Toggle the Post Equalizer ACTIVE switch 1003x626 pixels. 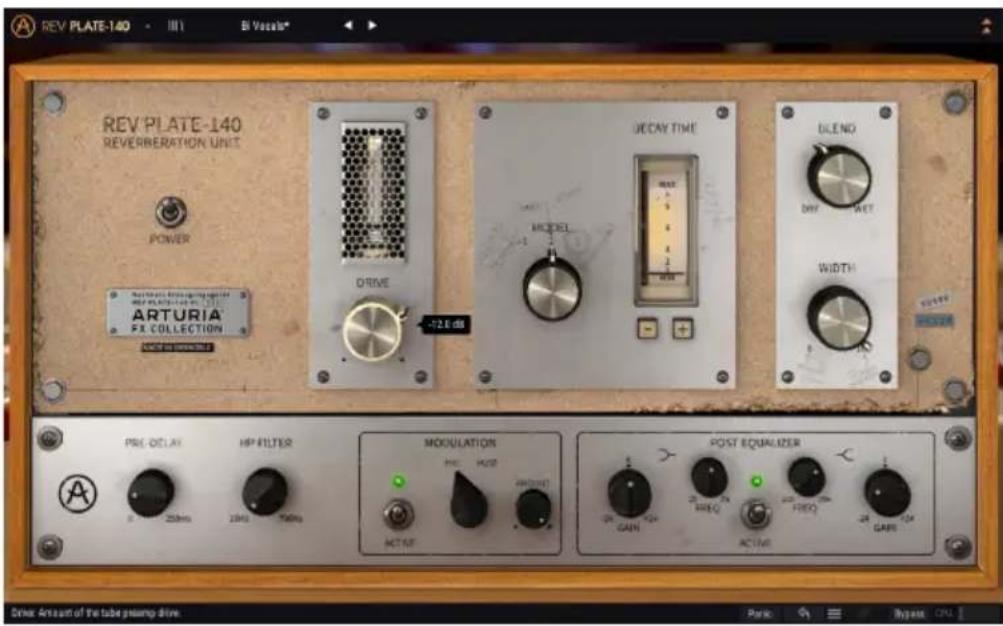click(x=755, y=514)
